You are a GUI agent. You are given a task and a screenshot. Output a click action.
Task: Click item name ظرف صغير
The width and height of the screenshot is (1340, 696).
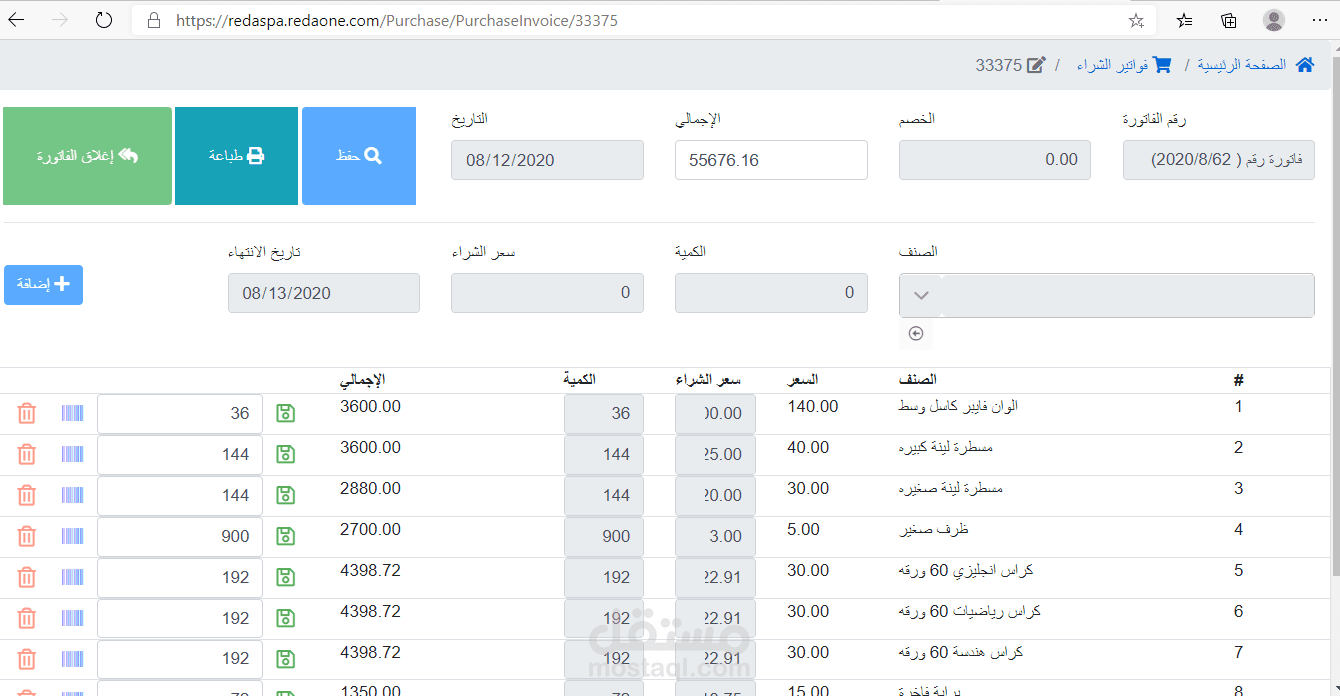tap(934, 530)
